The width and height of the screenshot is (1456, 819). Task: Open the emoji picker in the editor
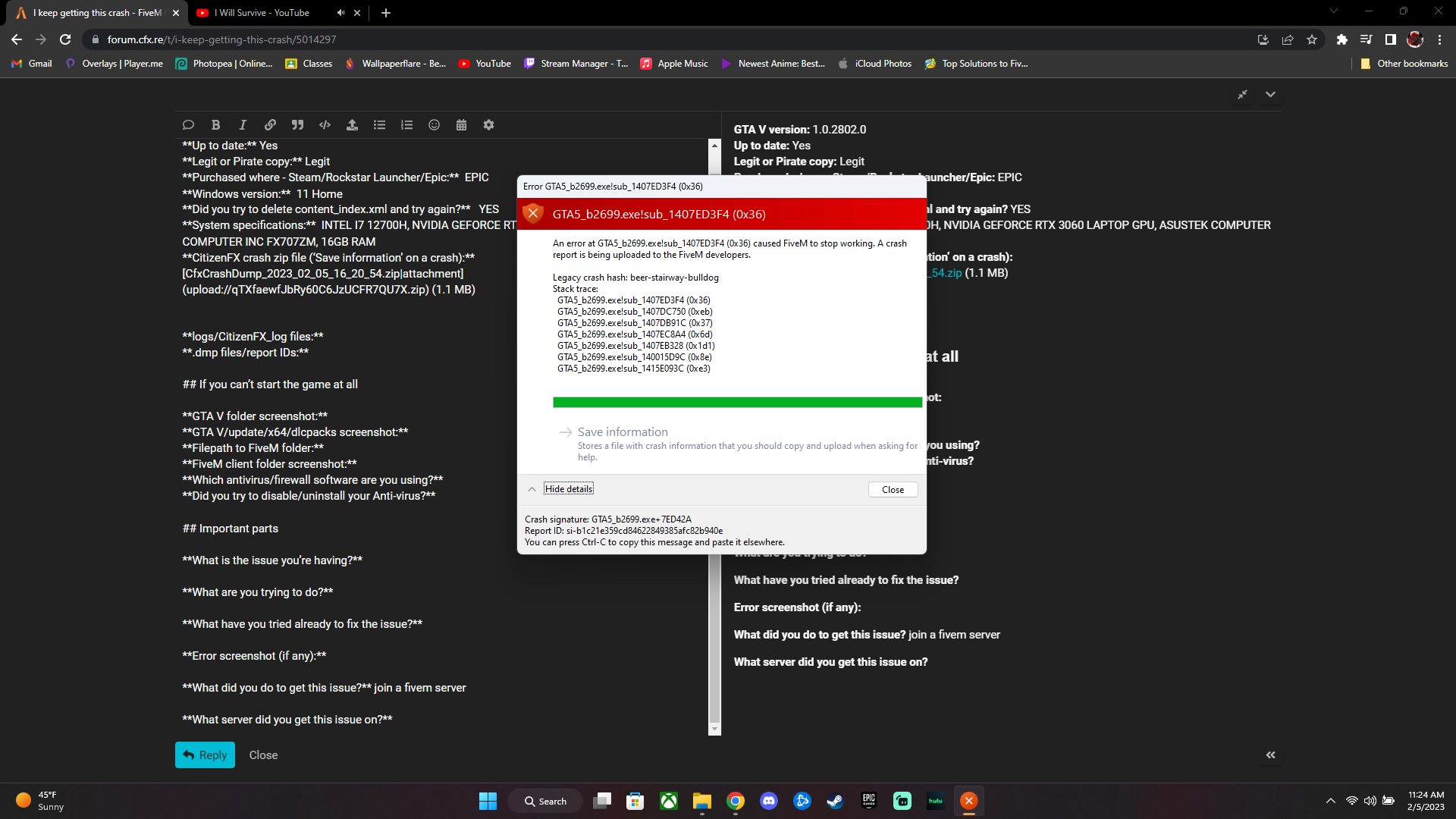point(434,125)
